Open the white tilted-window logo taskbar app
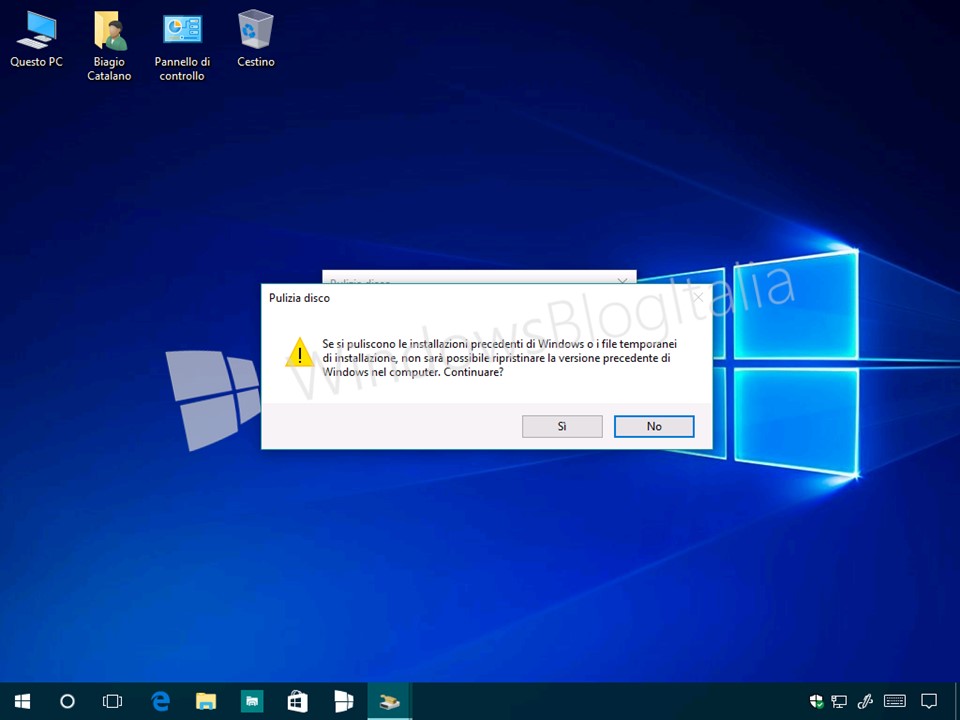This screenshot has height=720, width=960. 343,702
